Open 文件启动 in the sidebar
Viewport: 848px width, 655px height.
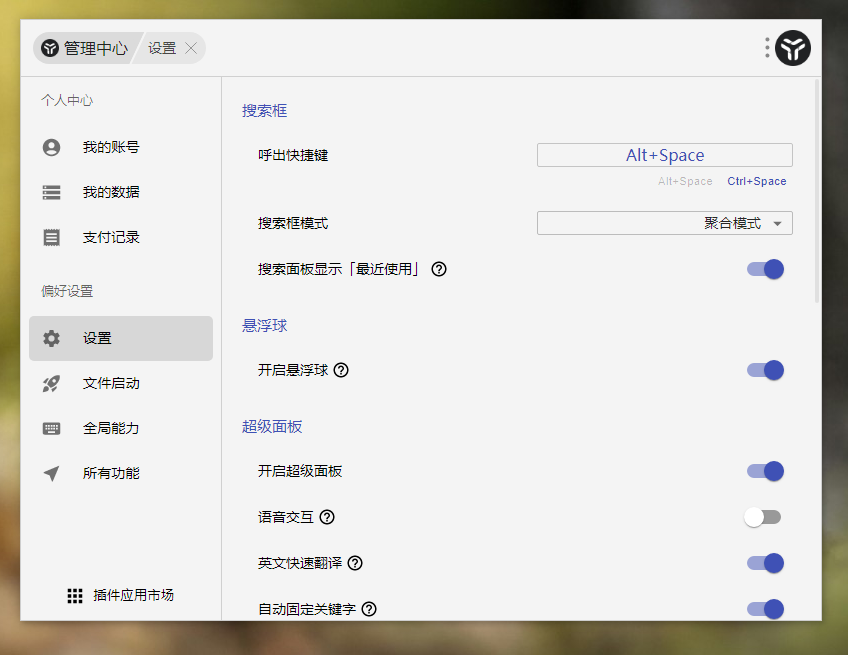pyautogui.click(x=121, y=383)
